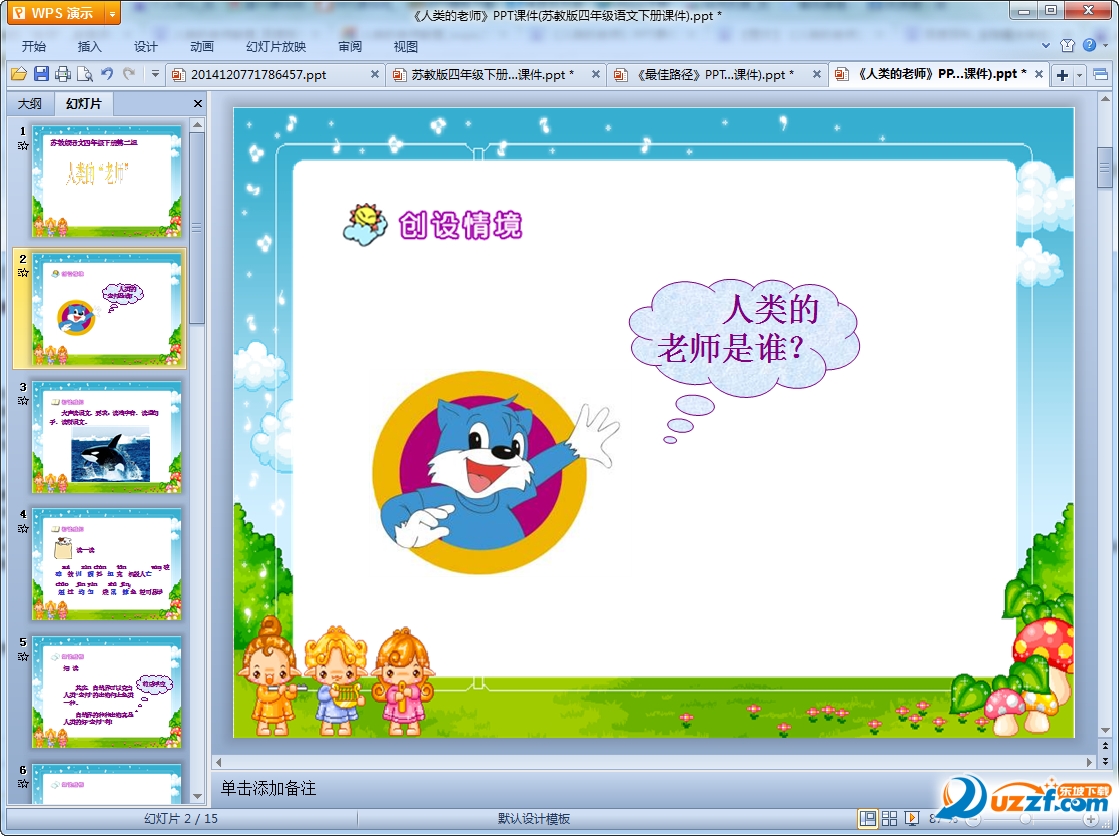This screenshot has height=836, width=1119.
Task: Close the 苏教版四年级下册 document tab
Action: [x=596, y=74]
